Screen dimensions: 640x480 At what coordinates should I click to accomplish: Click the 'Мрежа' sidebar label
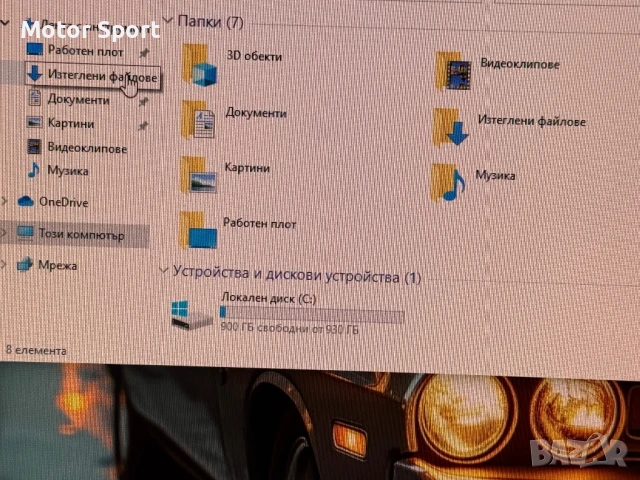(x=58, y=265)
